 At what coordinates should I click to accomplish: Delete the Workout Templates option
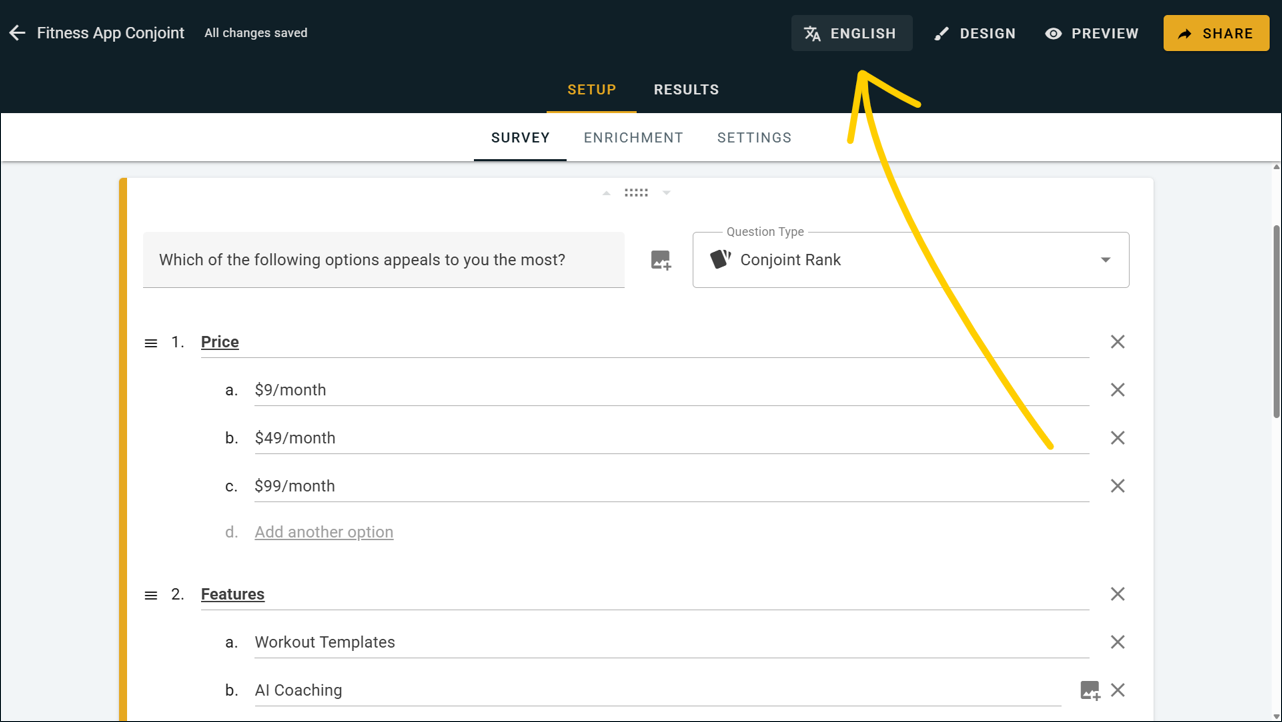point(1117,642)
